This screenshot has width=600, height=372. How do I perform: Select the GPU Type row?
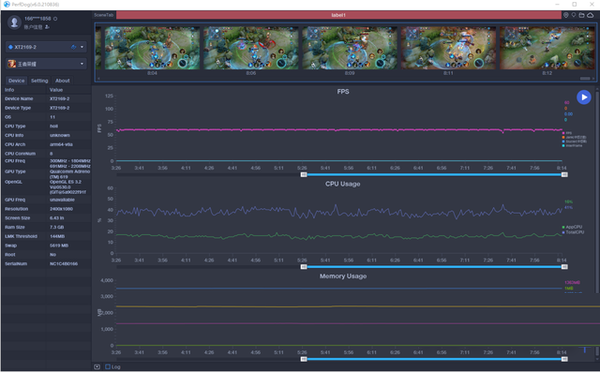pyautogui.click(x=46, y=174)
